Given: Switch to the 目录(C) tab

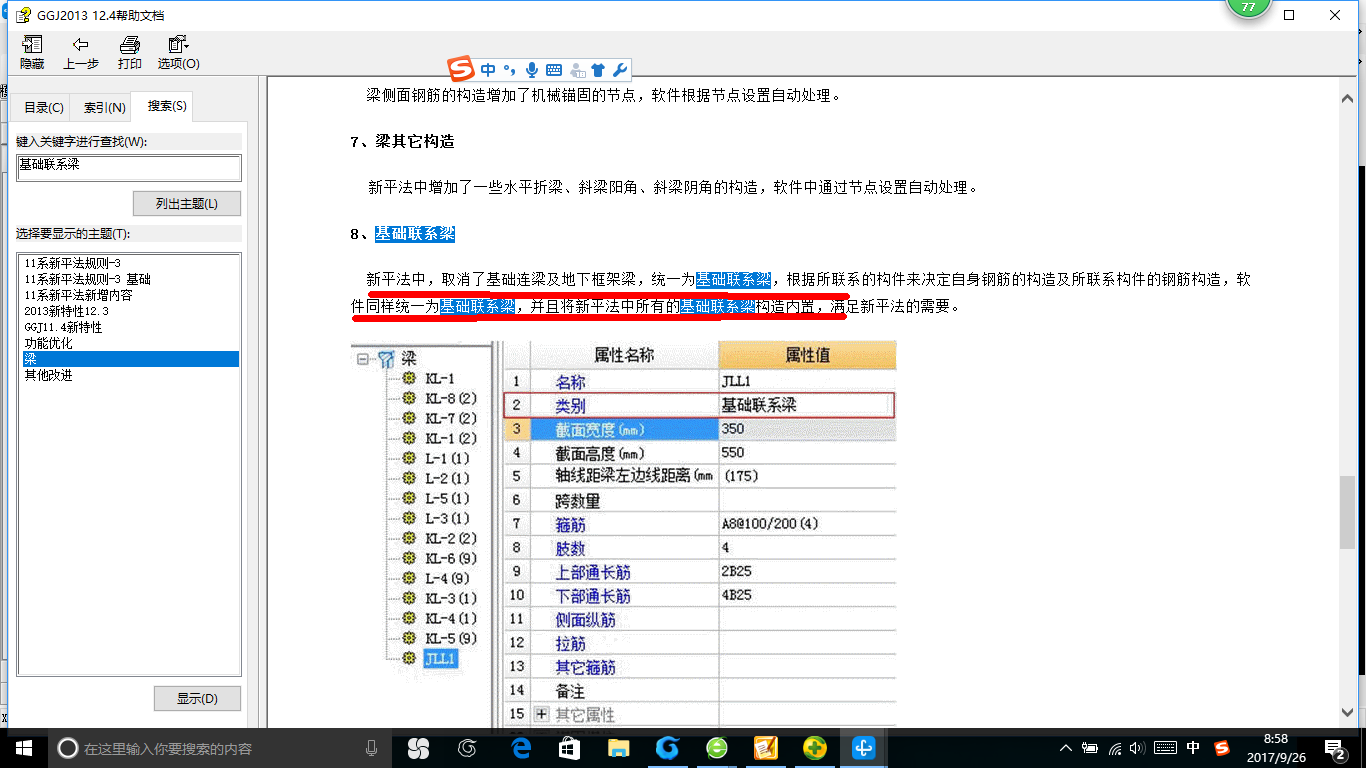Looking at the screenshot, I should pos(42,106).
